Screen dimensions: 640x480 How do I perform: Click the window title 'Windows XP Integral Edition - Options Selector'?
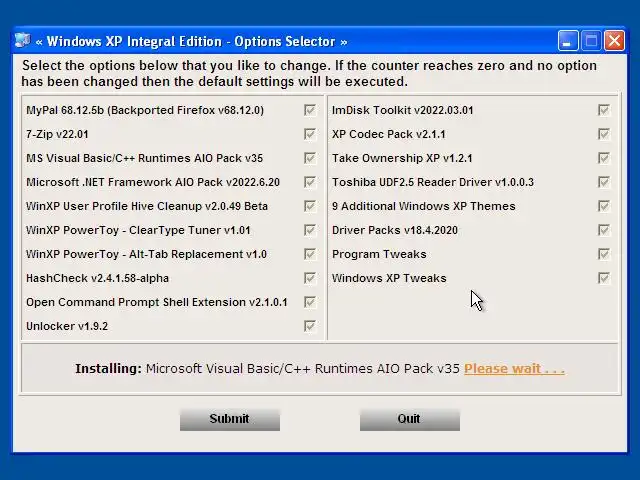tap(191, 42)
